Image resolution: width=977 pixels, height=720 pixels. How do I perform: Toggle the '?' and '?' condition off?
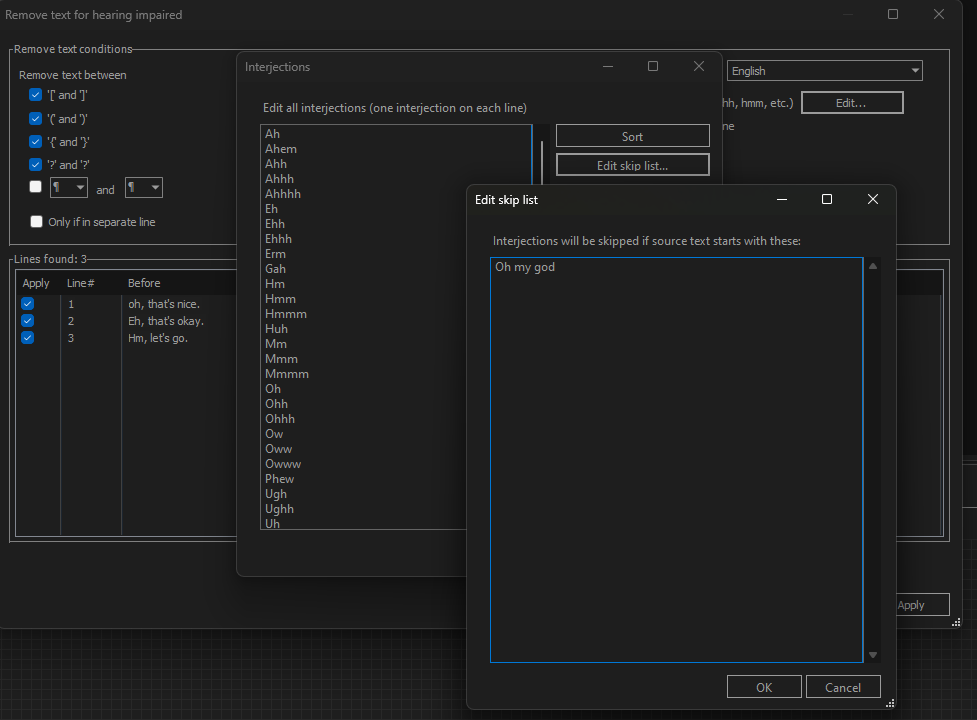[x=33, y=164]
